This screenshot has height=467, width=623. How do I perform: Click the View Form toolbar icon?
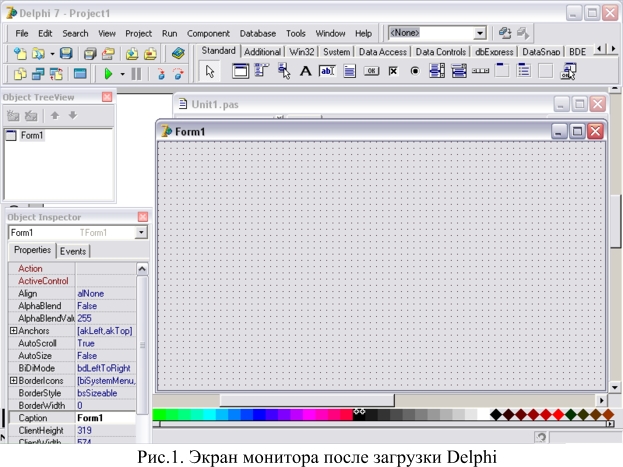[38, 74]
